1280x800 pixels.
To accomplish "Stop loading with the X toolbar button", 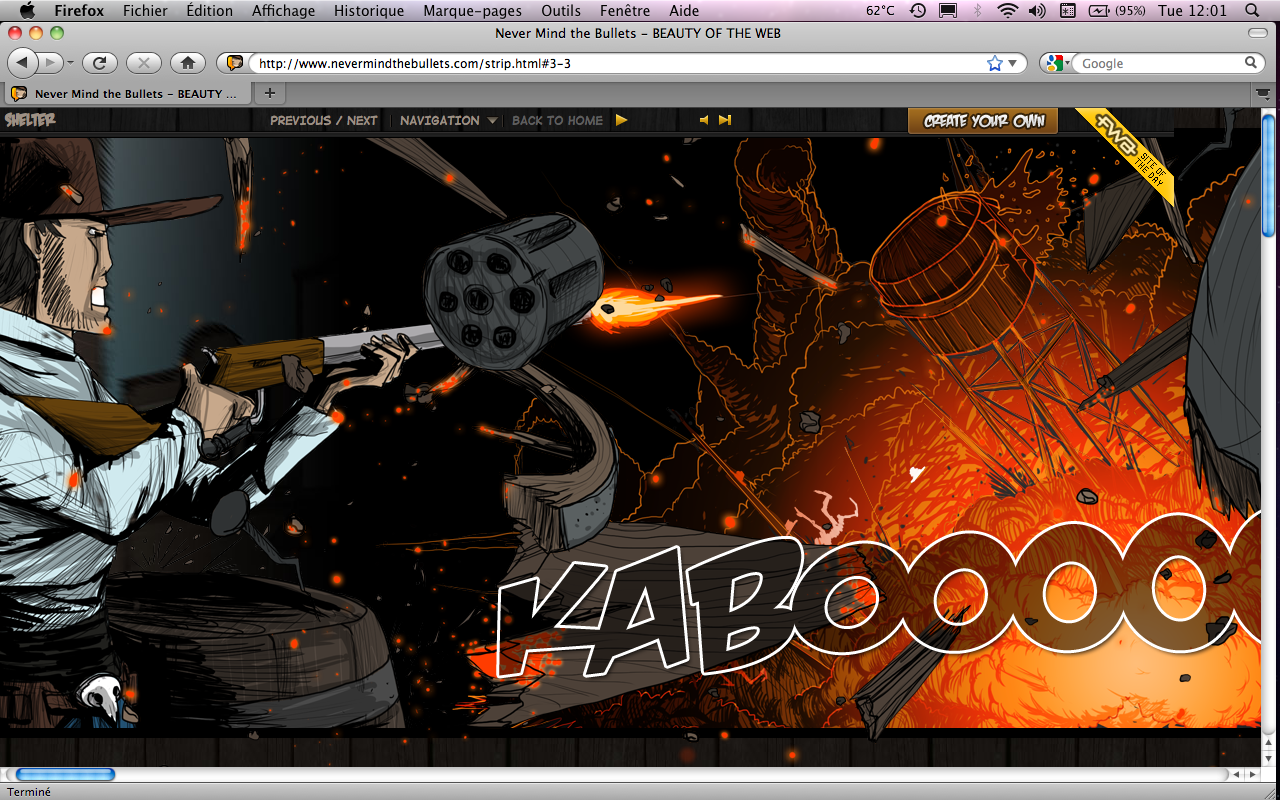I will [x=144, y=62].
